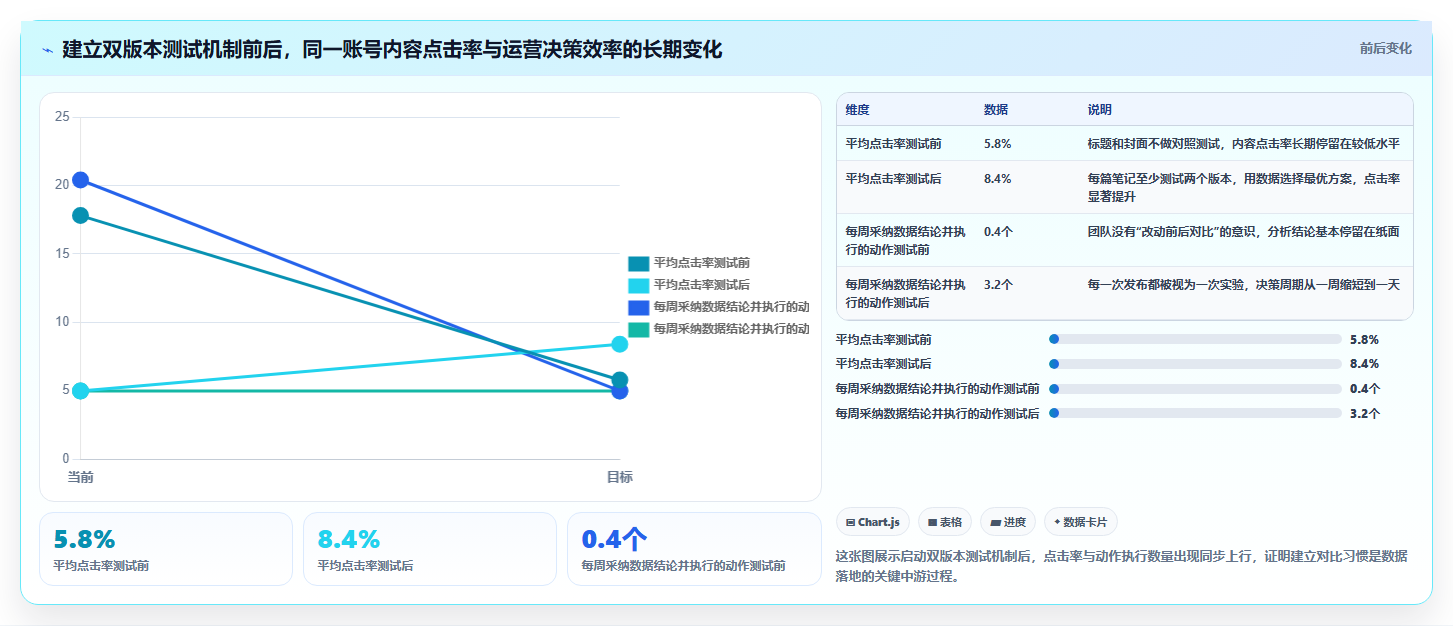The width and height of the screenshot is (1453, 626).
Task: Click cyan data point at 5 for 当前
Action: coord(80,391)
